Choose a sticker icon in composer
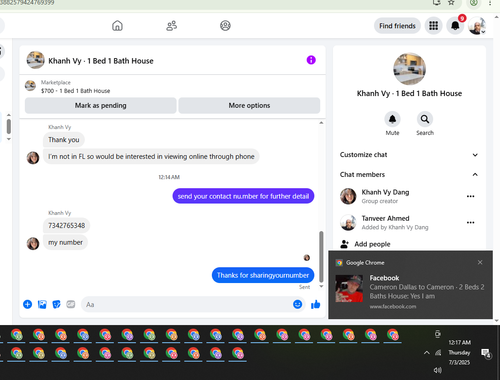Image resolution: width=500 pixels, height=380 pixels. pos(56,304)
